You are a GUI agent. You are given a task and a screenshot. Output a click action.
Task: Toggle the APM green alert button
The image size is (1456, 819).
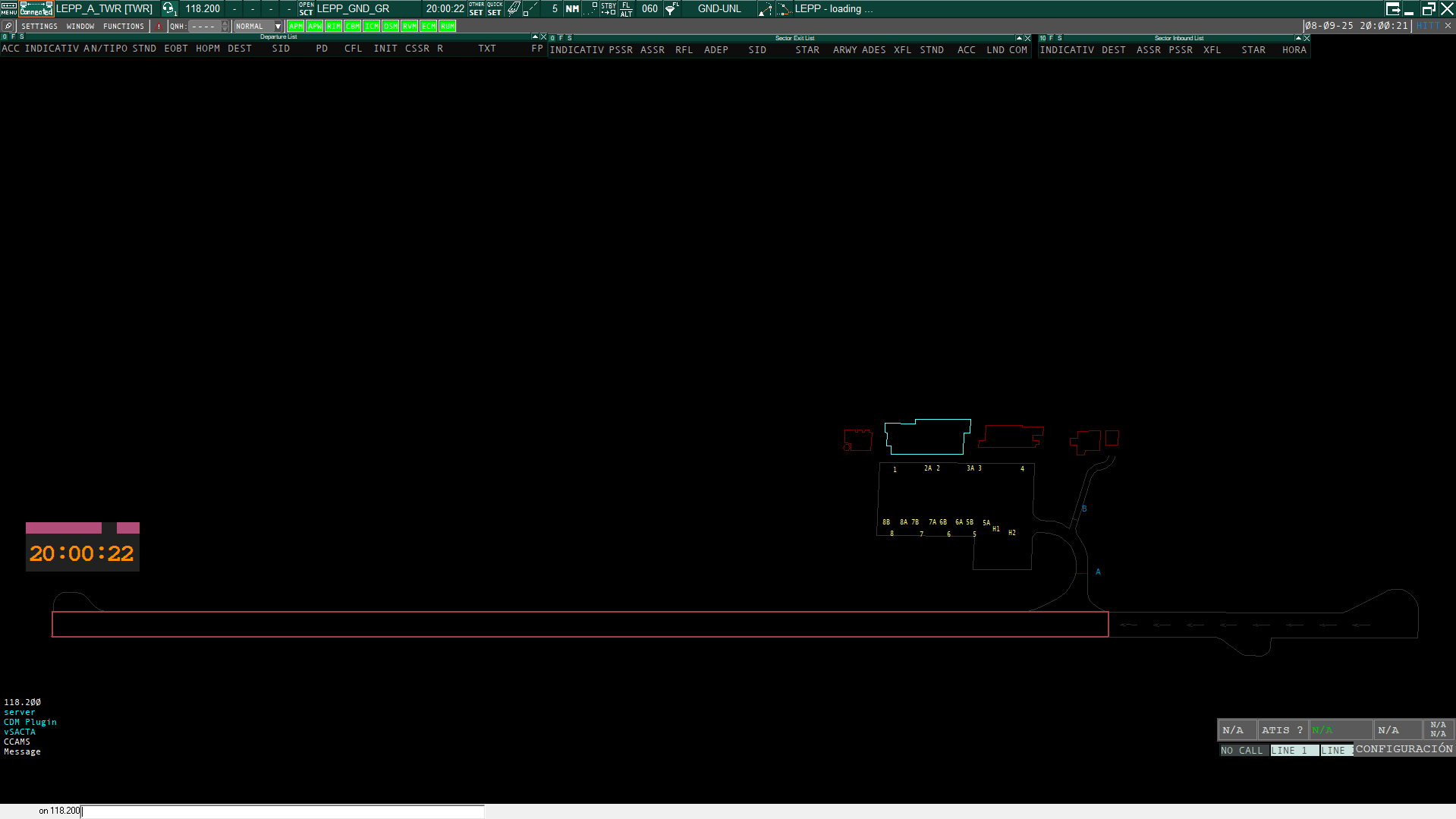coord(295,27)
